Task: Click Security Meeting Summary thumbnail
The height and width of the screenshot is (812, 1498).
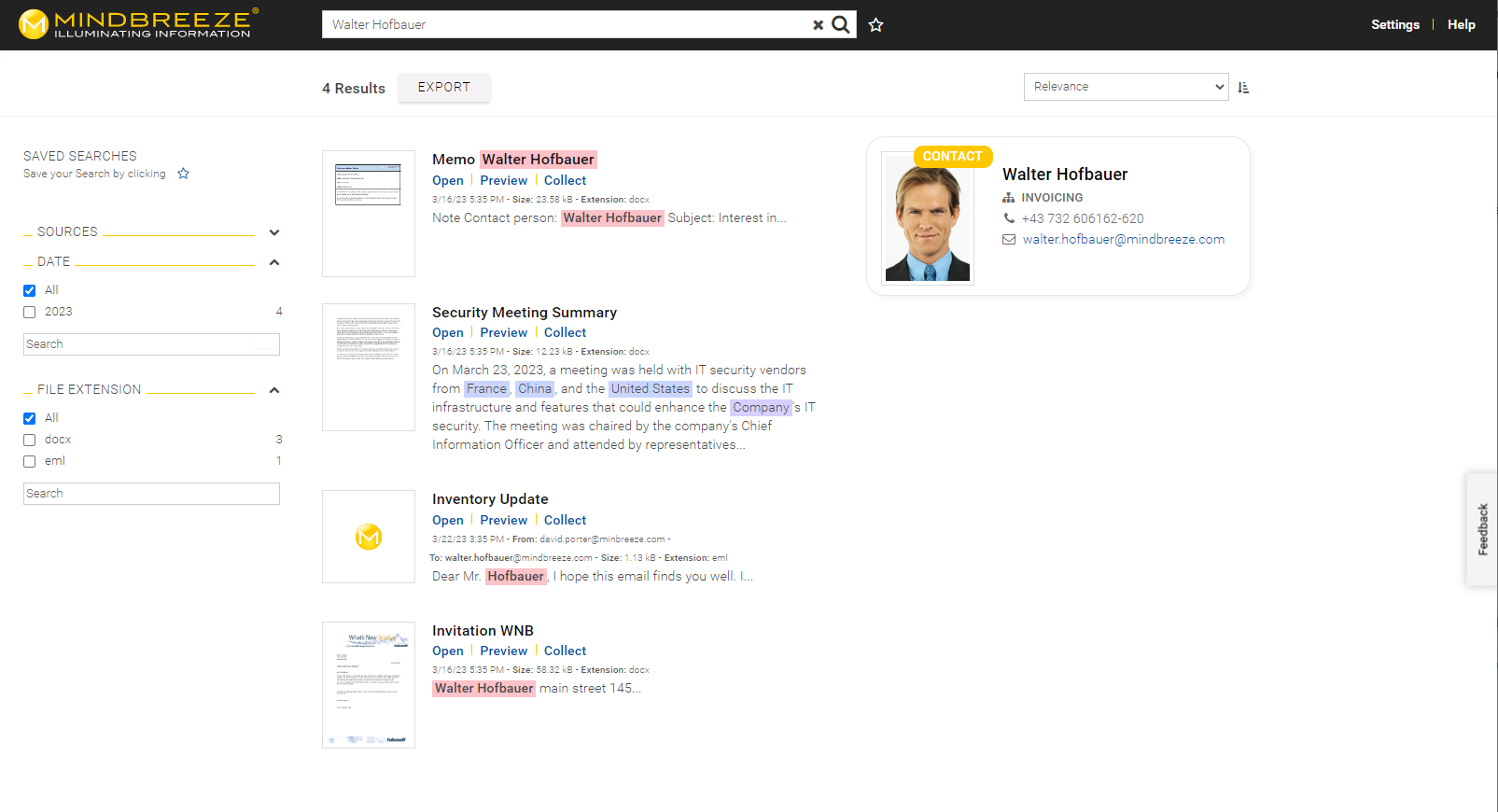Action: point(369,367)
